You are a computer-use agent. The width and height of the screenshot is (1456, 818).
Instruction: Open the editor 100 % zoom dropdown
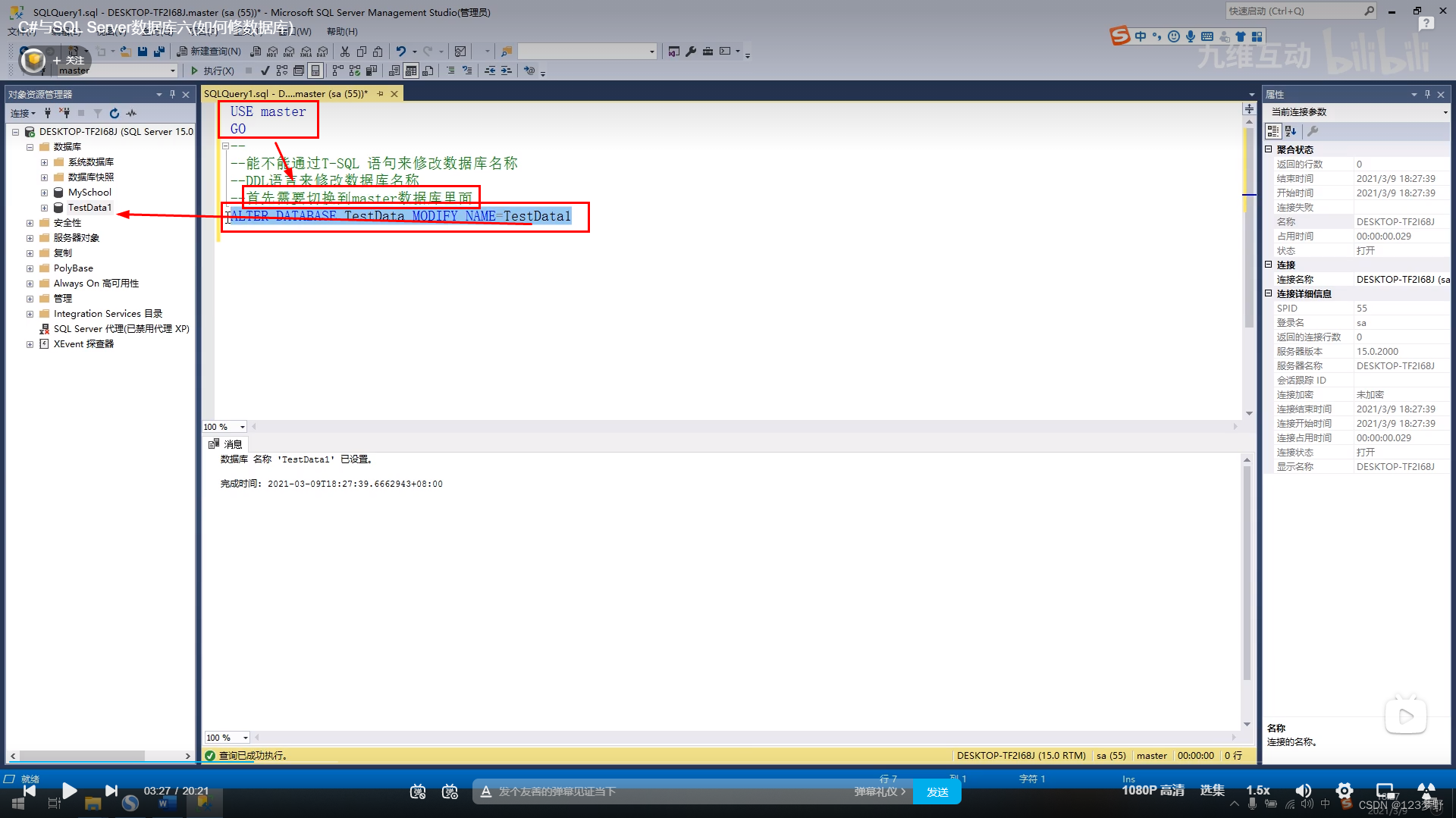point(242,427)
